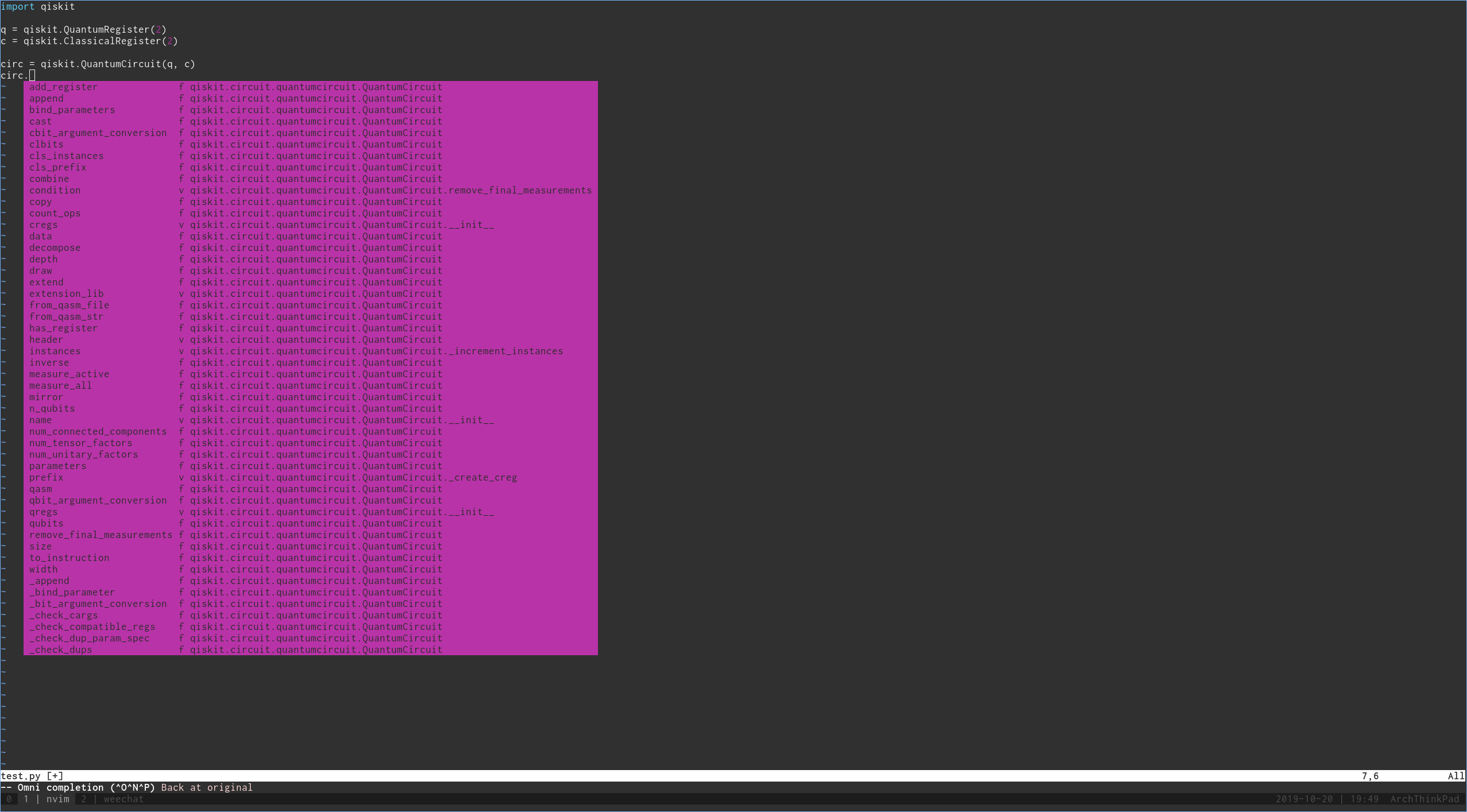
Task: Select the append completion entry
Action: coord(47,98)
